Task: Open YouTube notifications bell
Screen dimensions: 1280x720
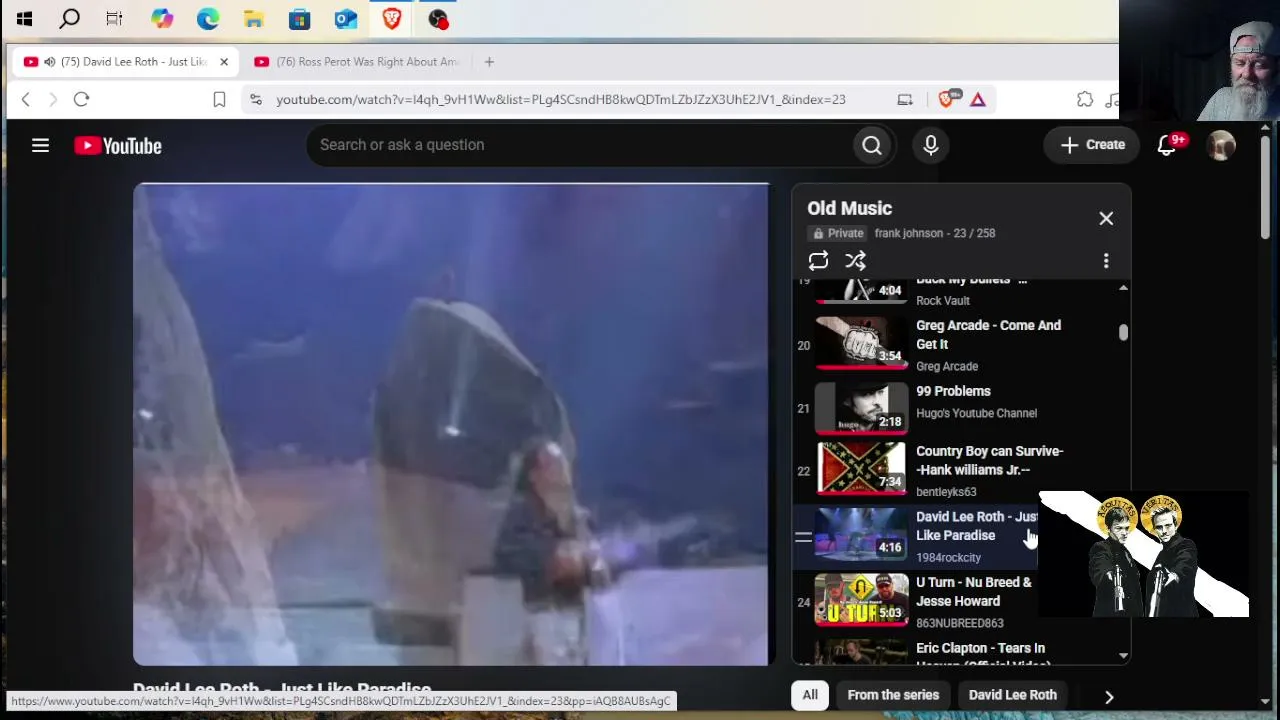Action: point(1167,145)
